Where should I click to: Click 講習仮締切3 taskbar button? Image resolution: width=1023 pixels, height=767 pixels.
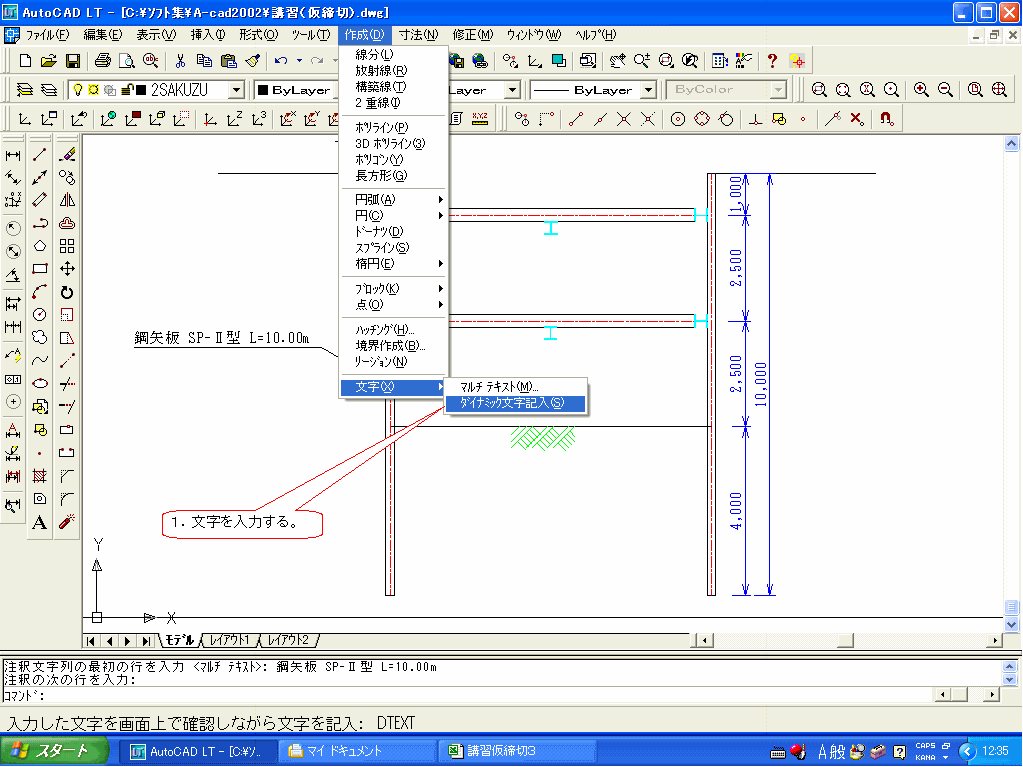[x=517, y=751]
